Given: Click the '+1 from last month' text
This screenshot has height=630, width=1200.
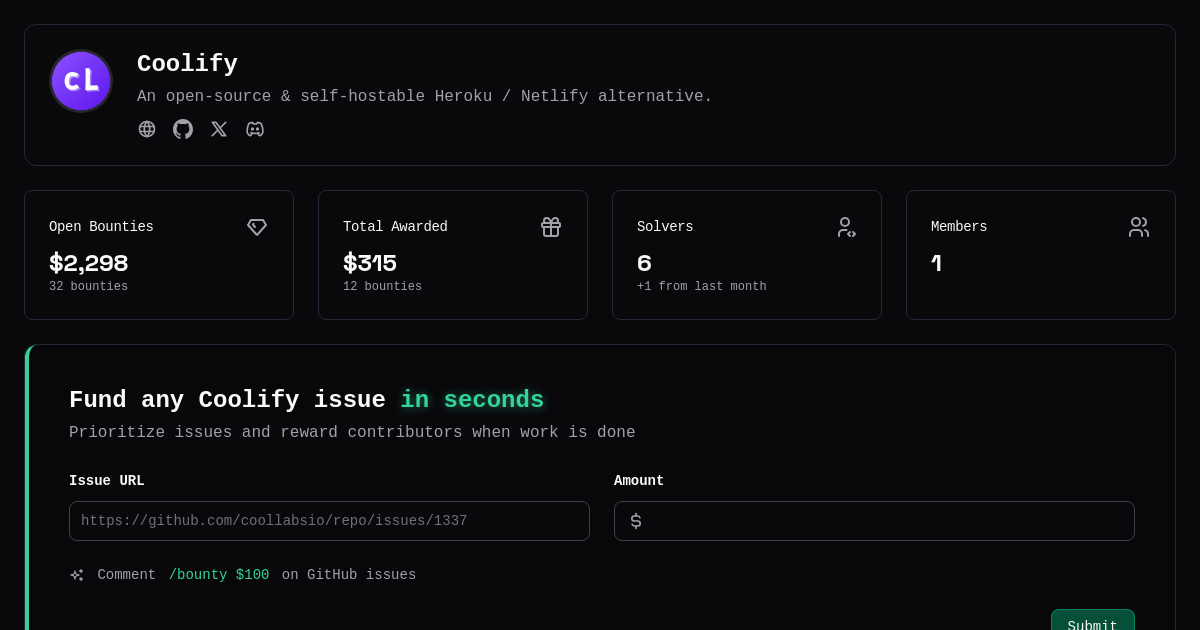Looking at the screenshot, I should (x=702, y=287).
